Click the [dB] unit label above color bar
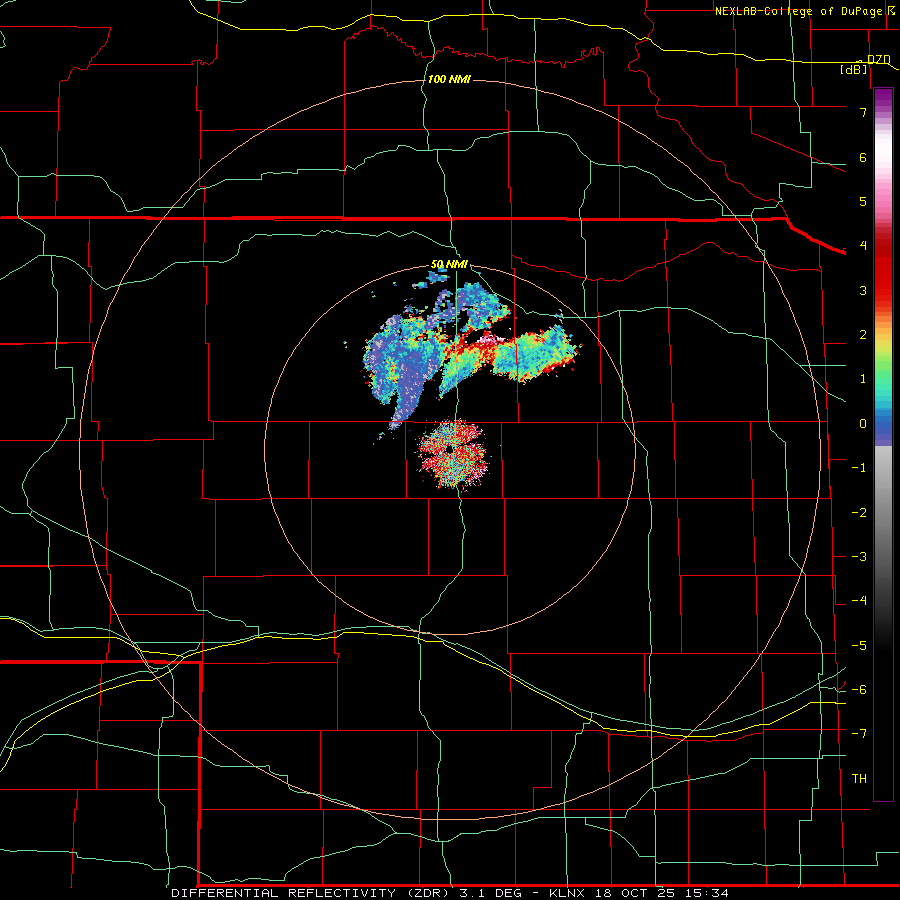 [x=854, y=69]
